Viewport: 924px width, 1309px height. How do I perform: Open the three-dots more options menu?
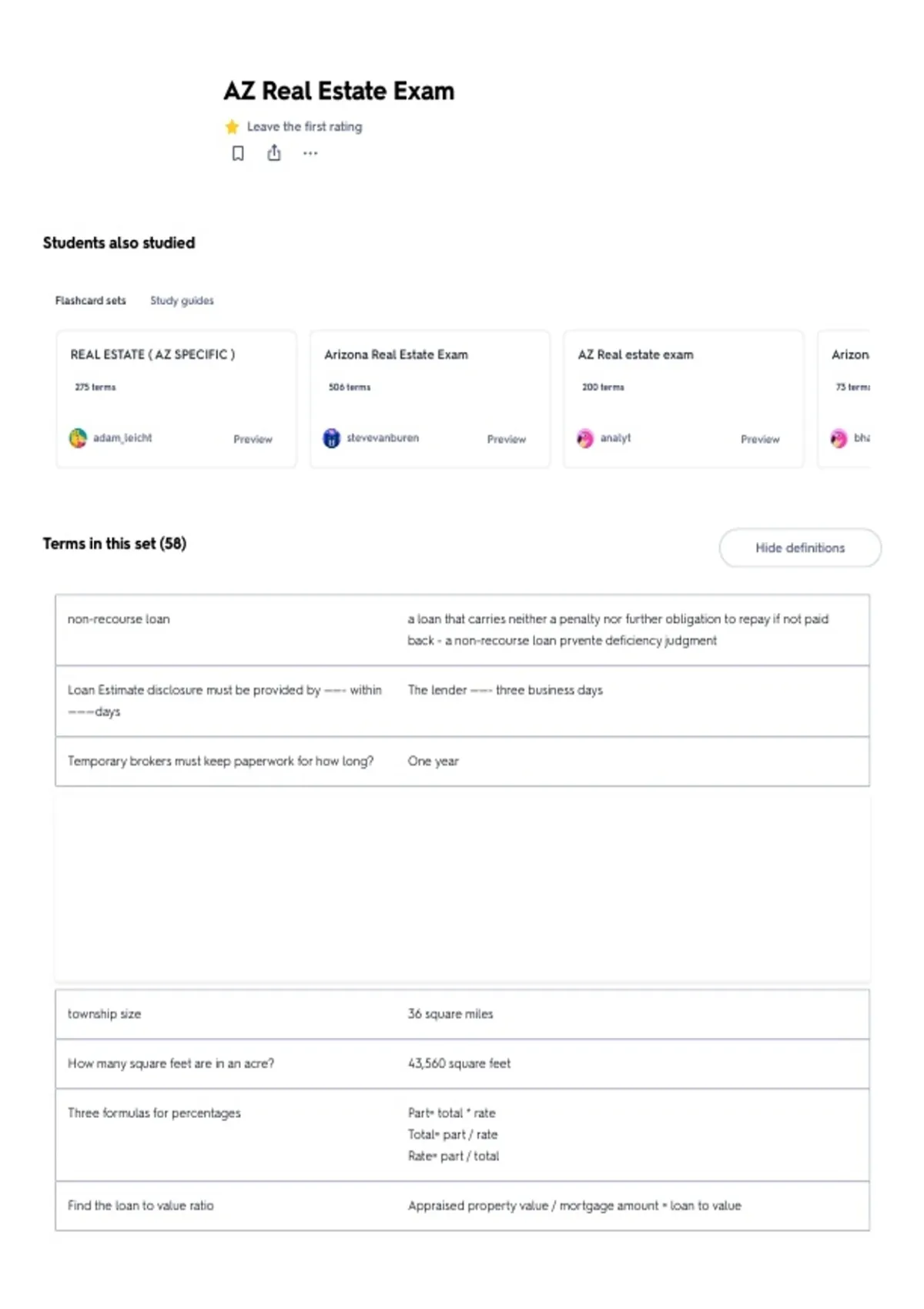pyautogui.click(x=310, y=153)
